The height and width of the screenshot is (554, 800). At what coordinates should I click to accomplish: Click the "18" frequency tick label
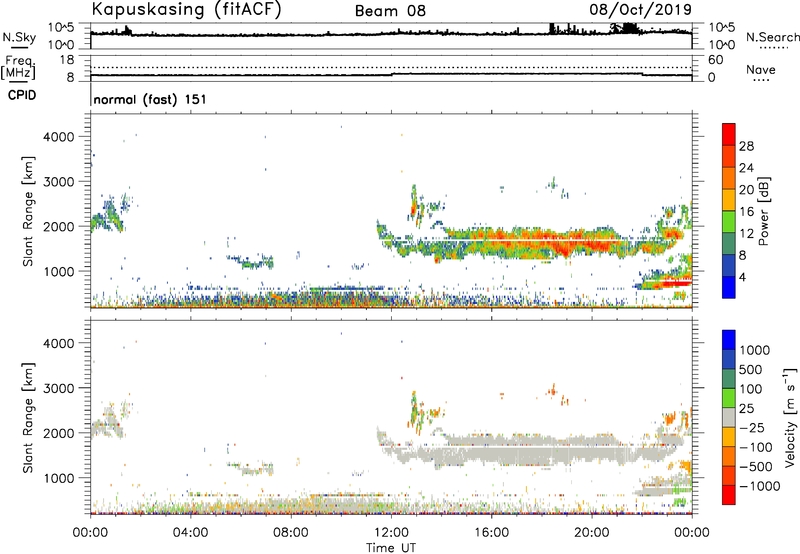[x=67, y=60]
